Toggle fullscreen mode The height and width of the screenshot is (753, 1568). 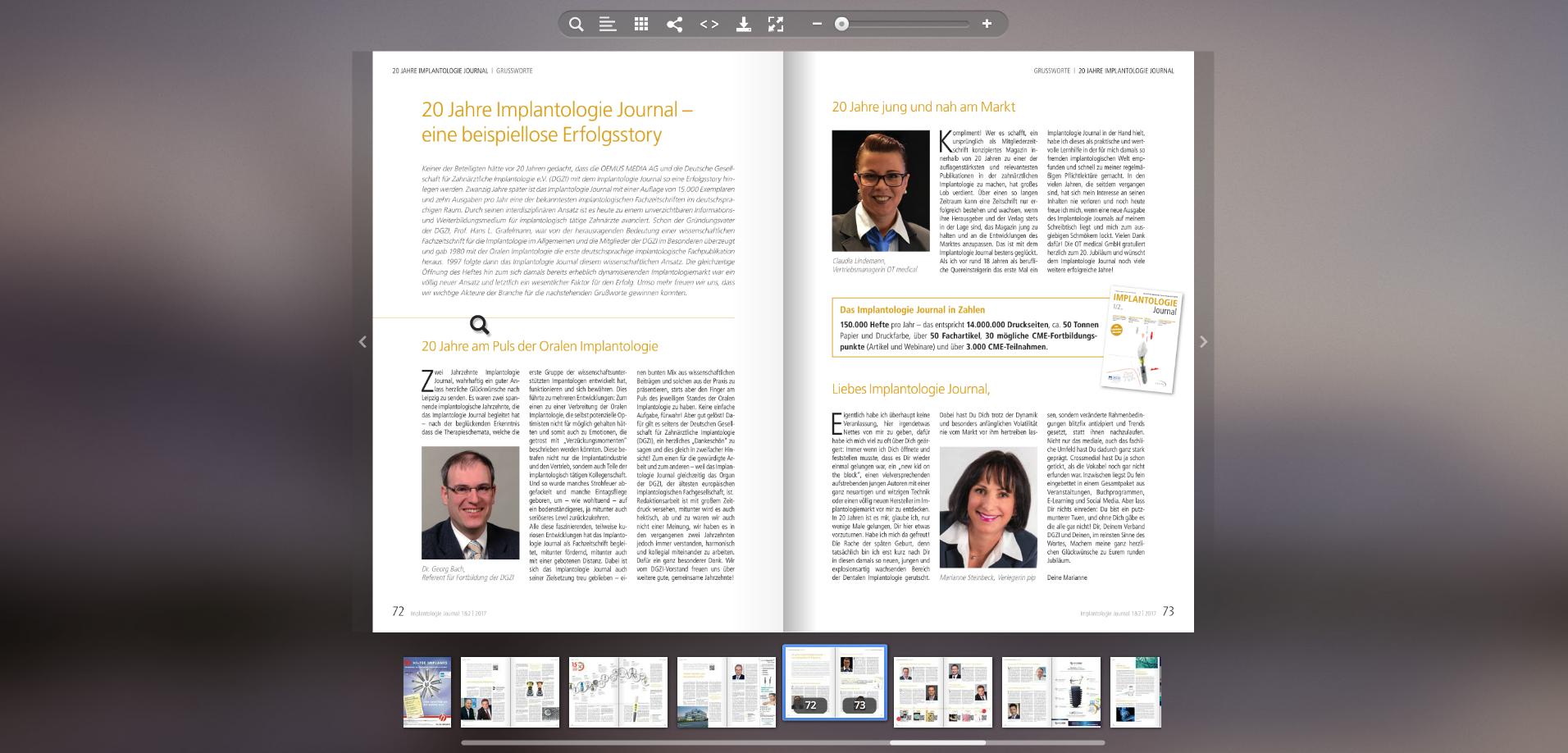coord(776,24)
